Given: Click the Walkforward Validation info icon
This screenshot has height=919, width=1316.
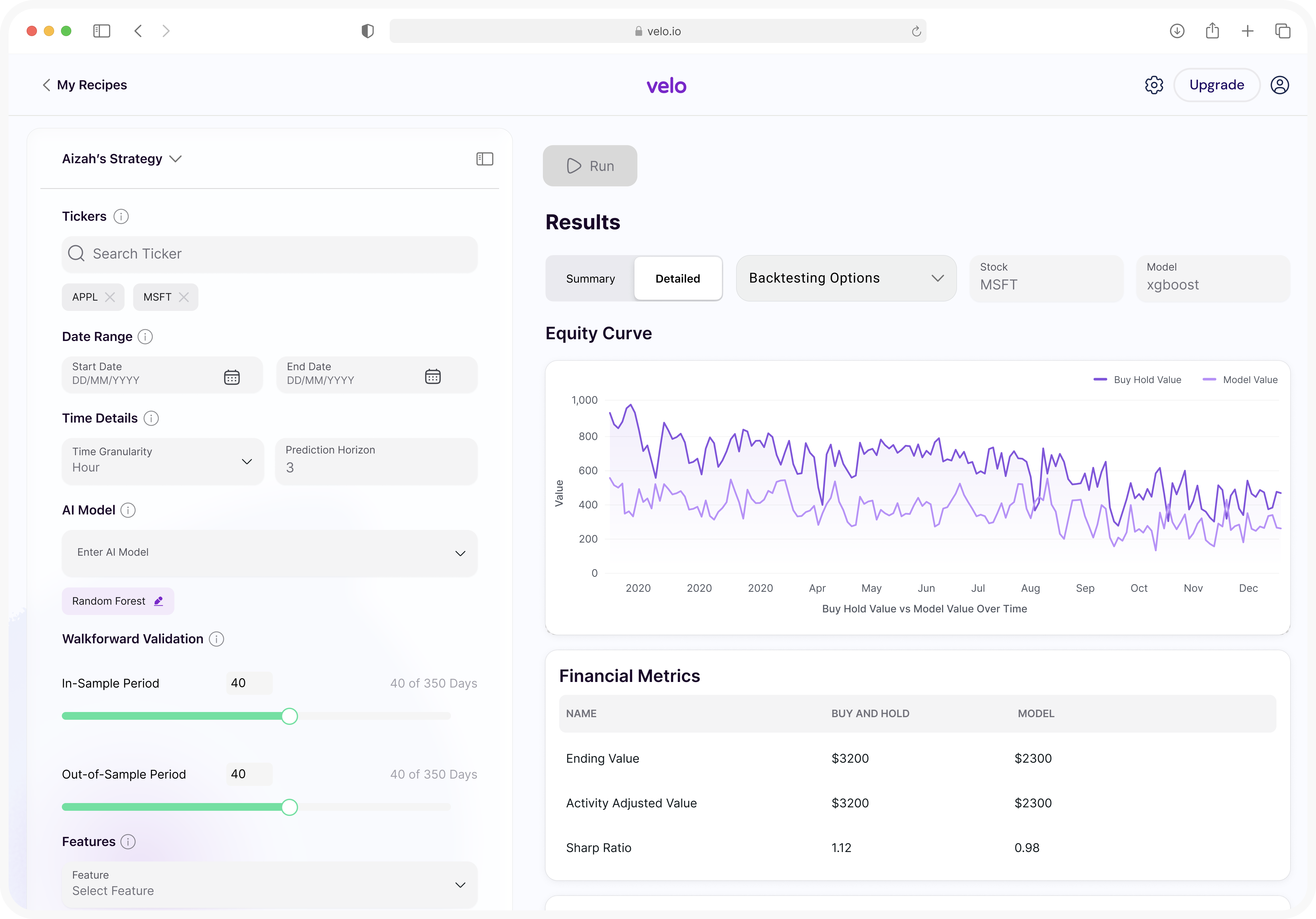Looking at the screenshot, I should tap(217, 639).
